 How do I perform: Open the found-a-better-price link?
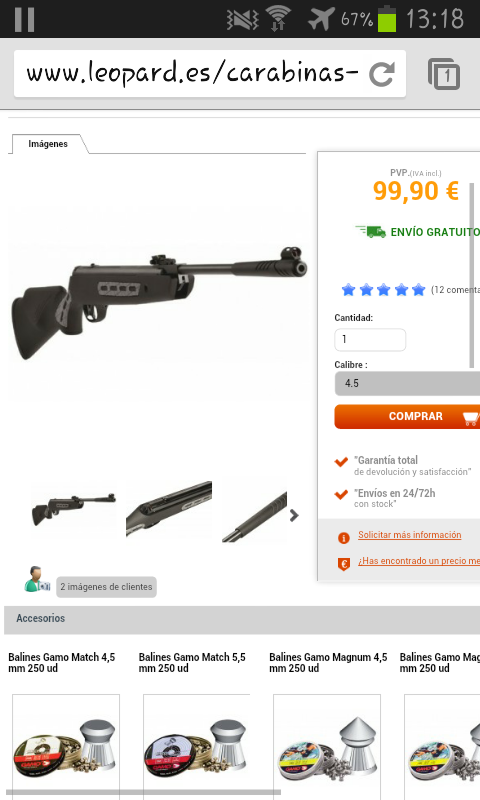[x=419, y=561]
